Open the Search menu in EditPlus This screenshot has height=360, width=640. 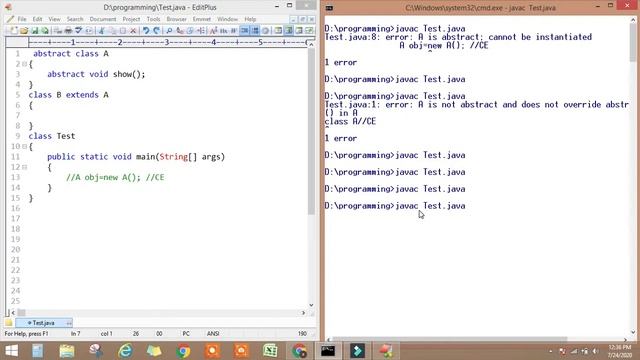click(75, 19)
